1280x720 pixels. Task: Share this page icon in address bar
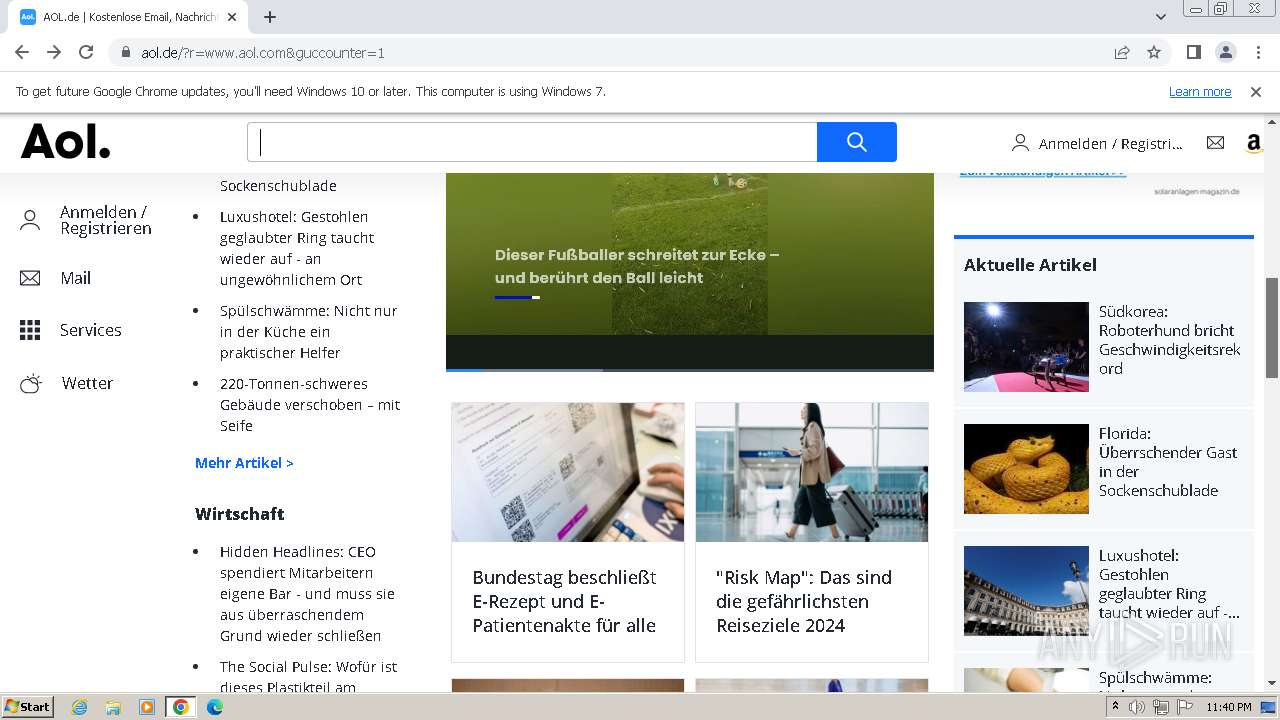point(1122,52)
